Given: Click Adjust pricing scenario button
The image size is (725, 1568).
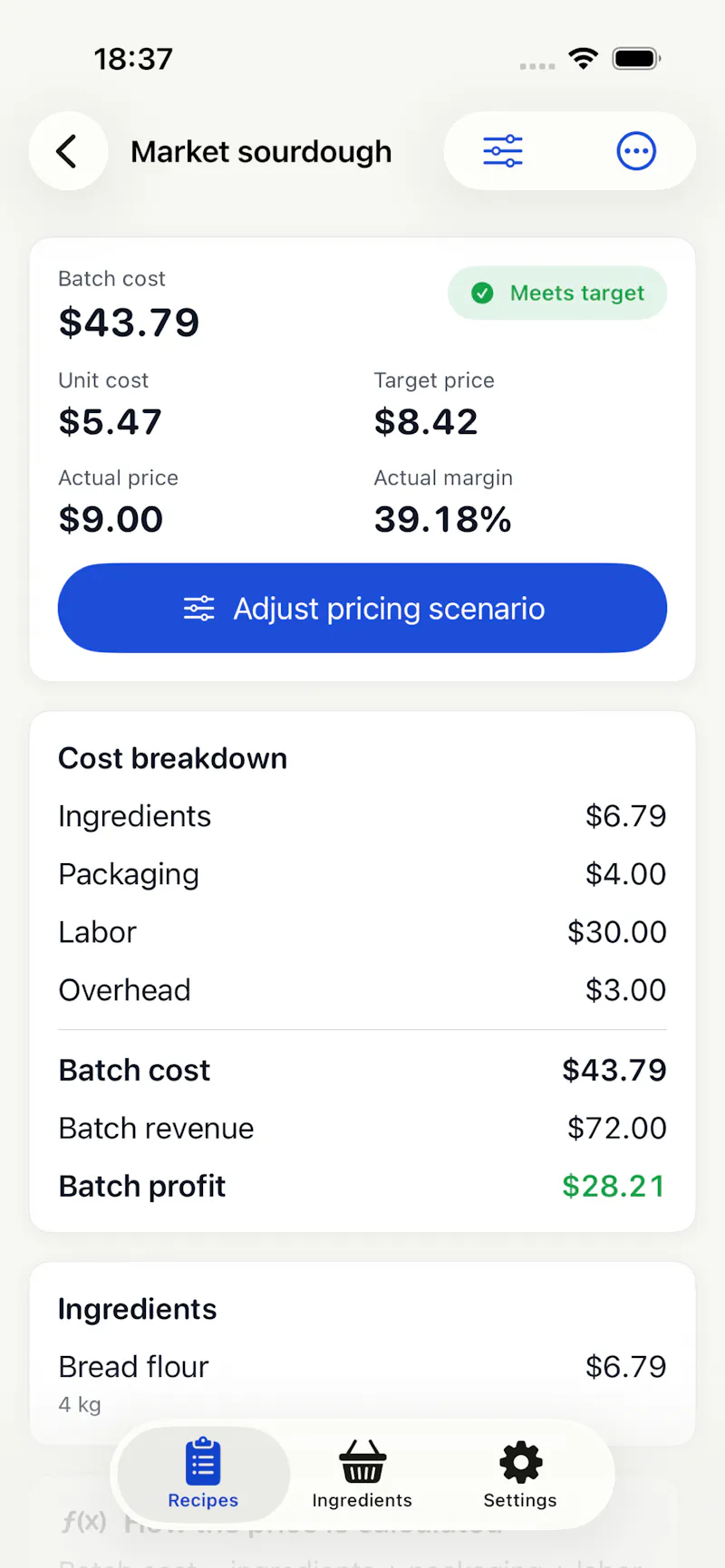Looking at the screenshot, I should tap(362, 608).
